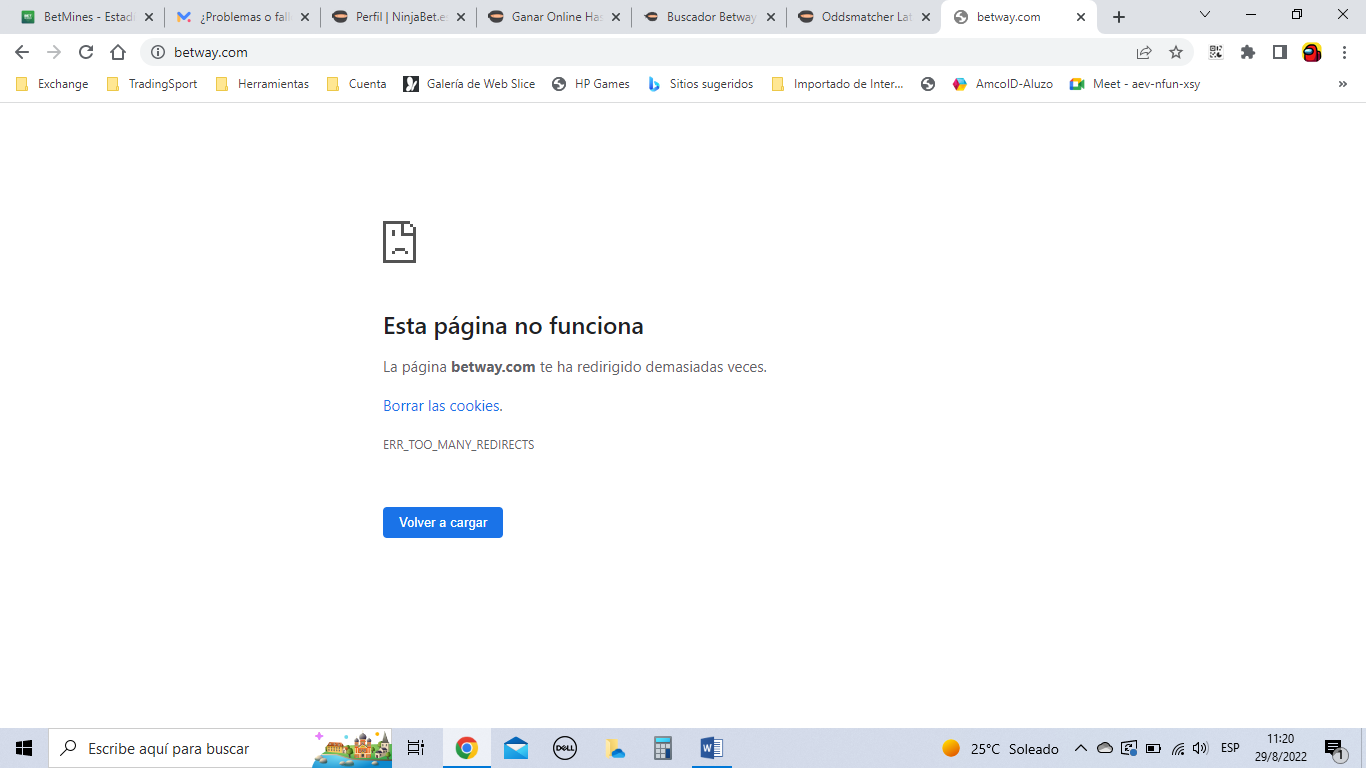The image size is (1366, 768).
Task: Click the globe bookmark without label
Action: coord(928,84)
